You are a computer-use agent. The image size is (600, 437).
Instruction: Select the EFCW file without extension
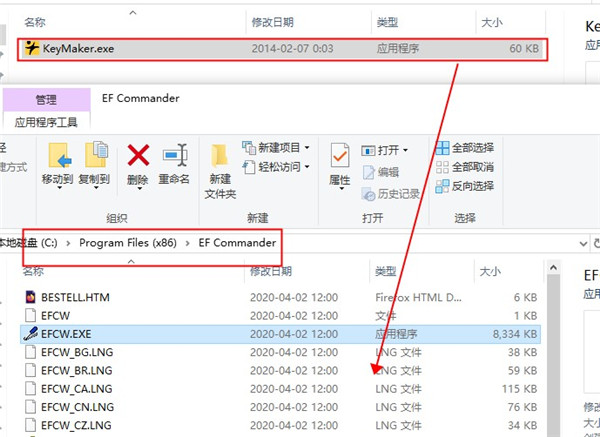pos(280,316)
